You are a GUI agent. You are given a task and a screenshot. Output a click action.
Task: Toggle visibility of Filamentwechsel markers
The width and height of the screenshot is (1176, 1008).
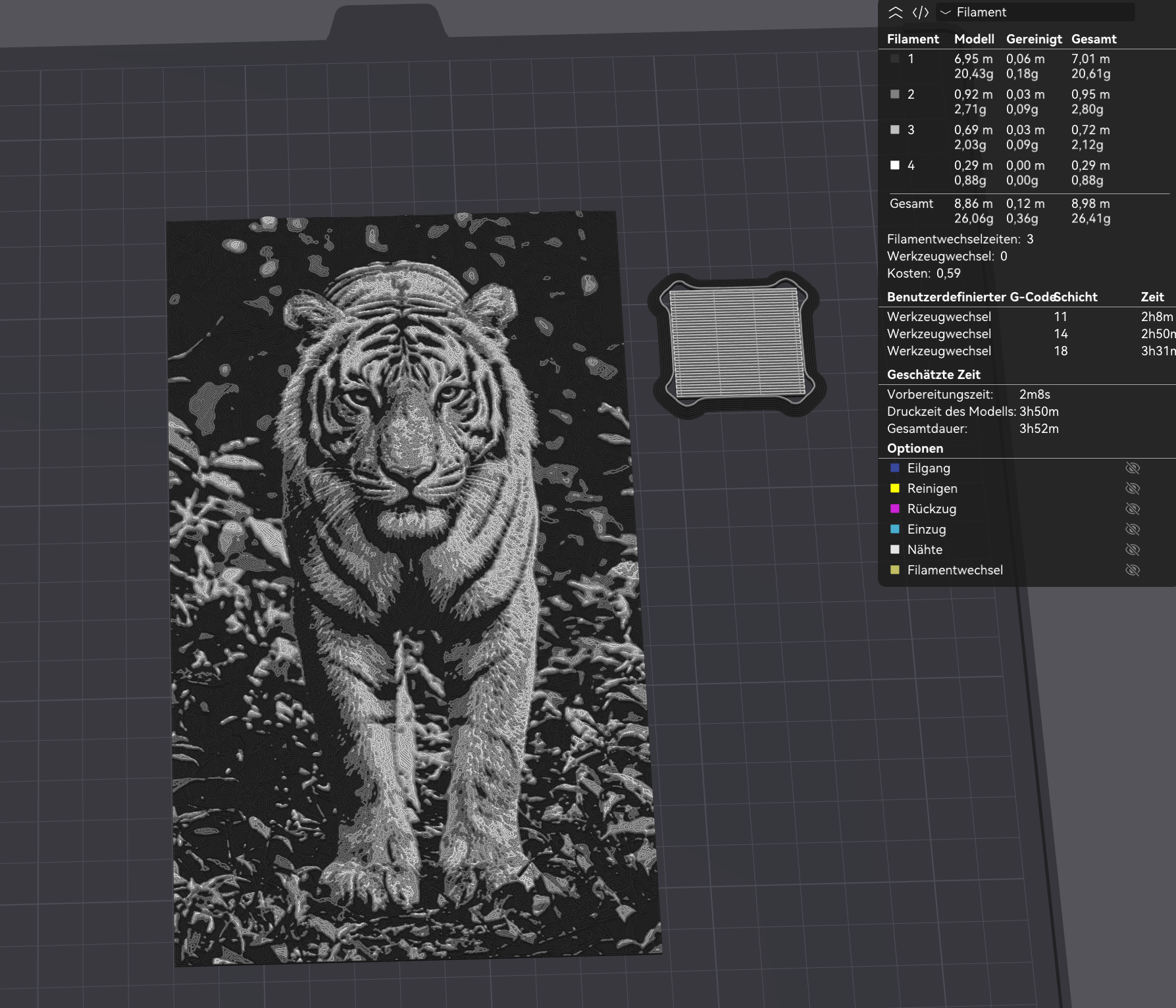1133,570
